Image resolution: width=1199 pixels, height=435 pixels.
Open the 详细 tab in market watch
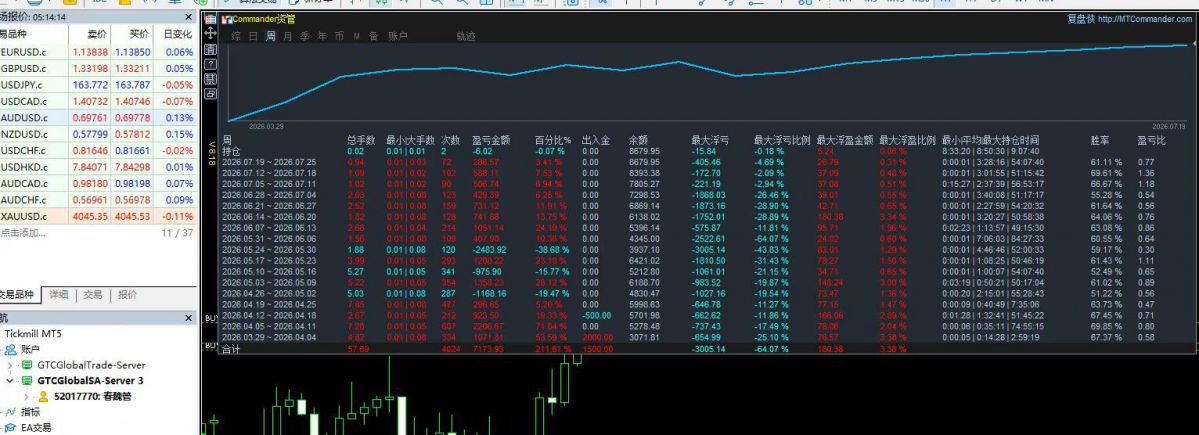coord(58,295)
